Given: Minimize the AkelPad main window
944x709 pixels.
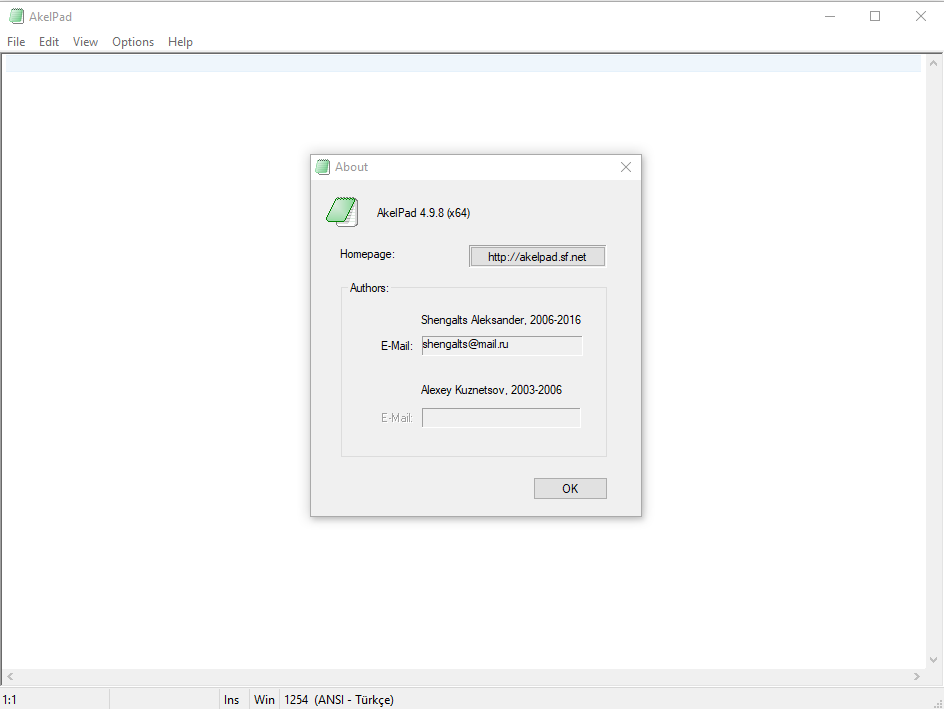Looking at the screenshot, I should [x=830, y=16].
